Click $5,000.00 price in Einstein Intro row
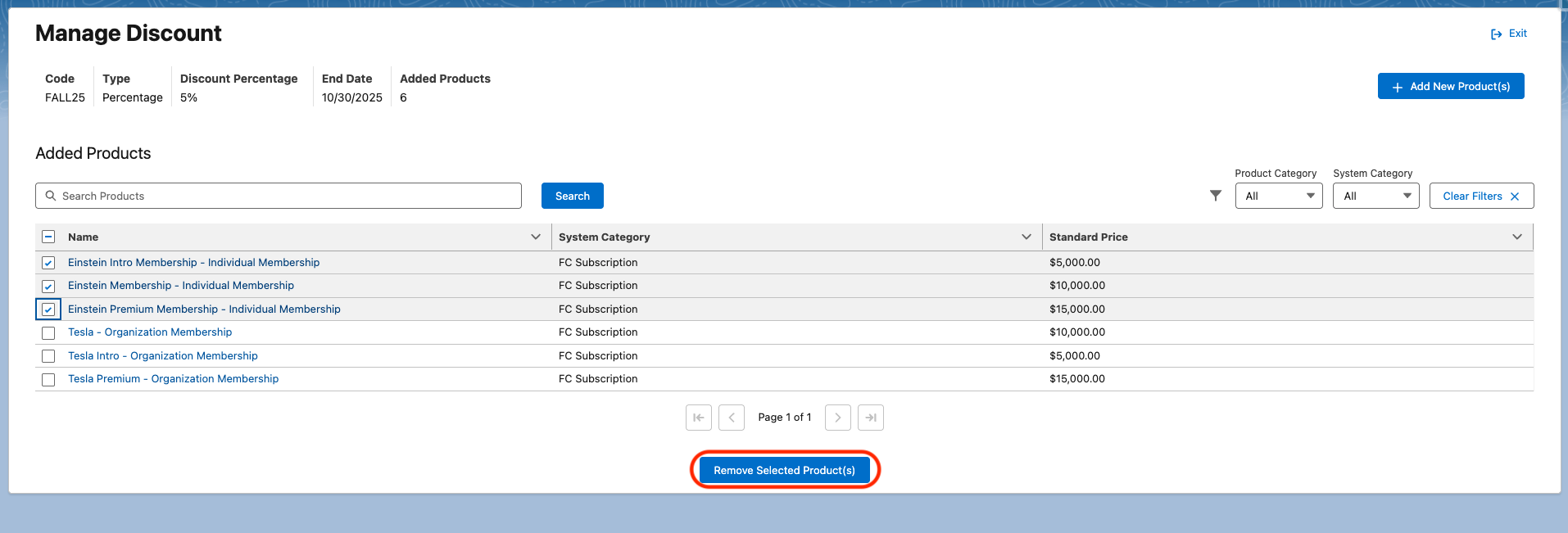Viewport: 1568px width, 533px height. pyautogui.click(x=1075, y=262)
